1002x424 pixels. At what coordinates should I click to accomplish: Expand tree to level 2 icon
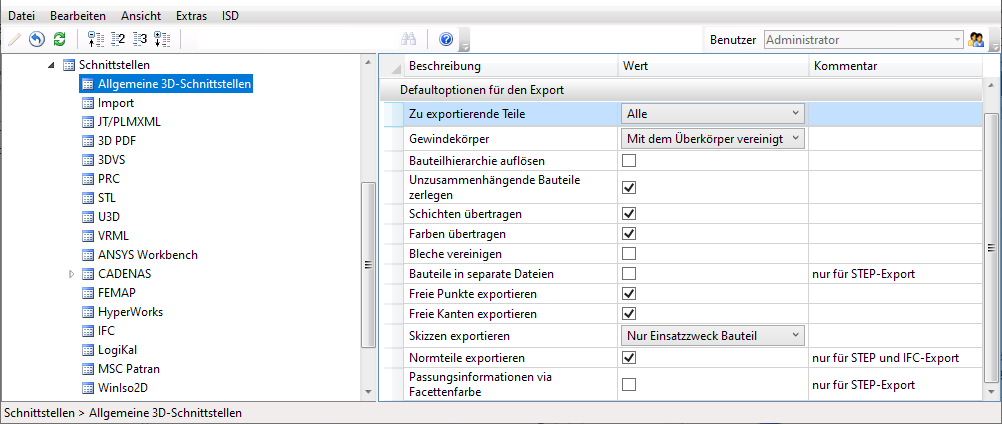(x=118, y=40)
